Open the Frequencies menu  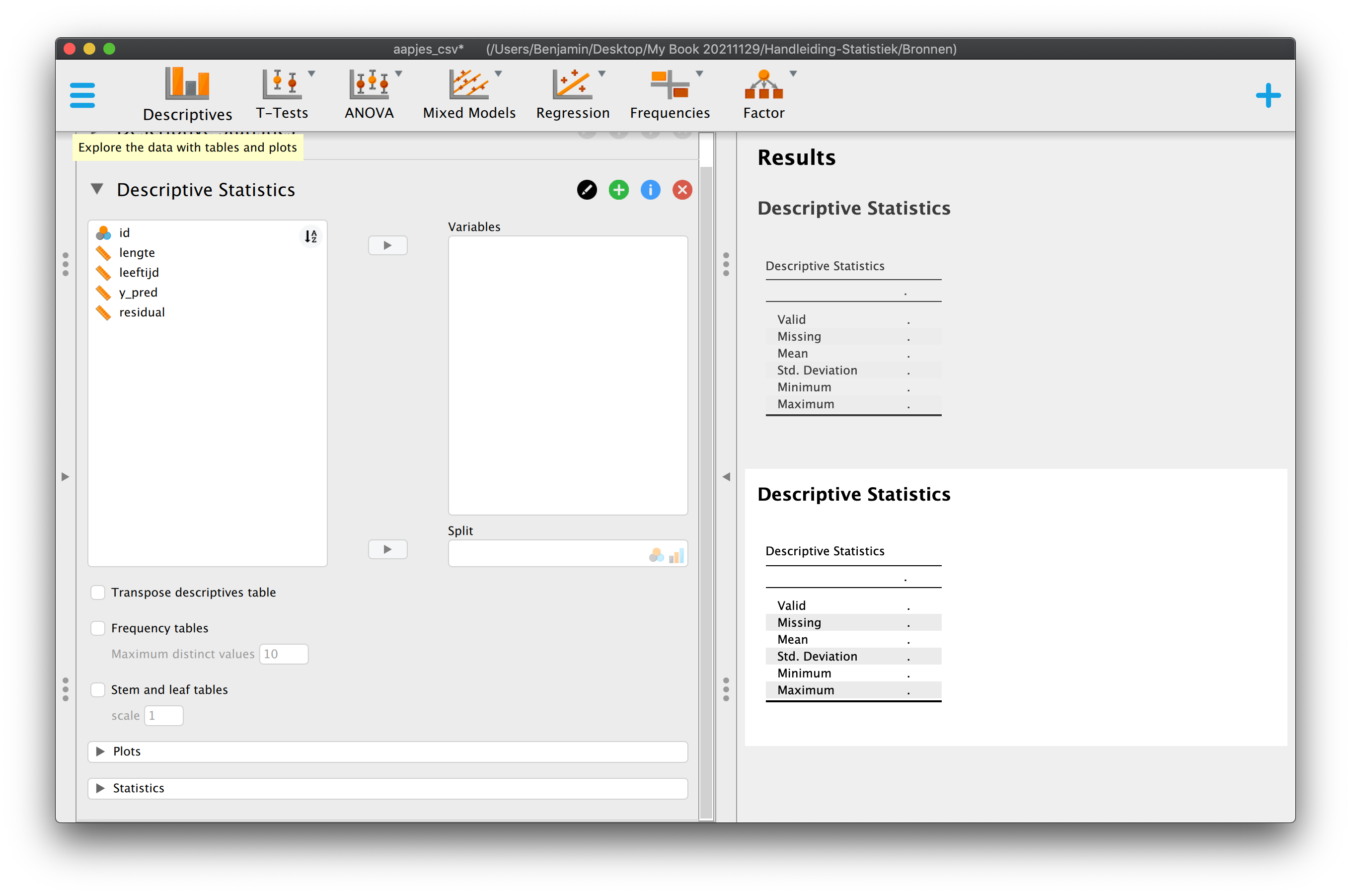(670, 95)
